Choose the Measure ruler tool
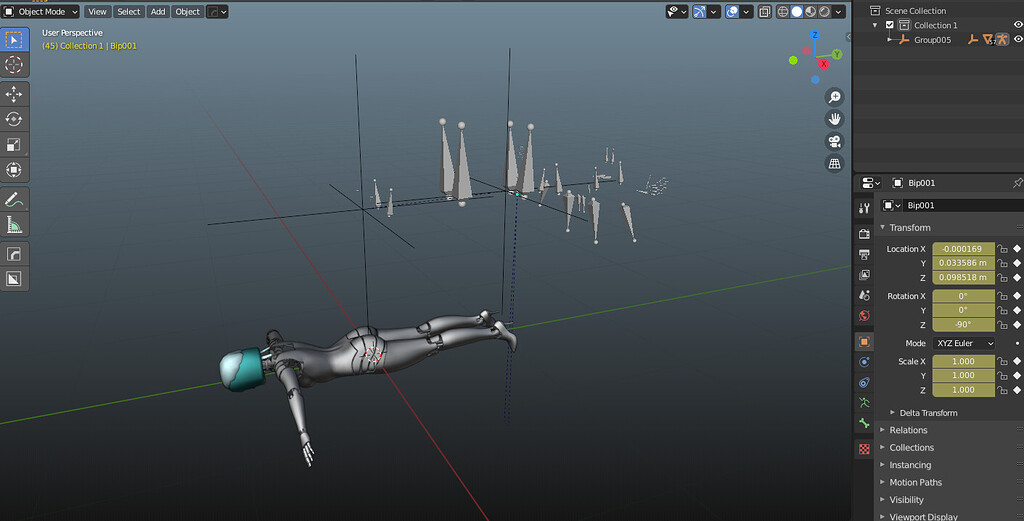The width and height of the screenshot is (1024, 521). tap(14, 225)
